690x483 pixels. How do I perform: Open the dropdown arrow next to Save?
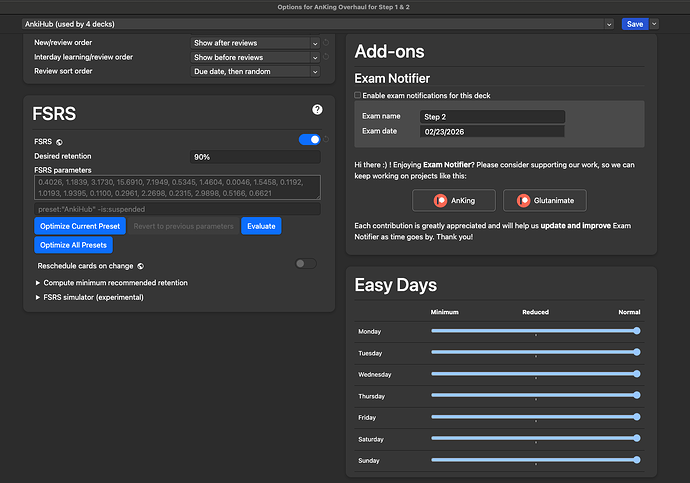(x=654, y=24)
